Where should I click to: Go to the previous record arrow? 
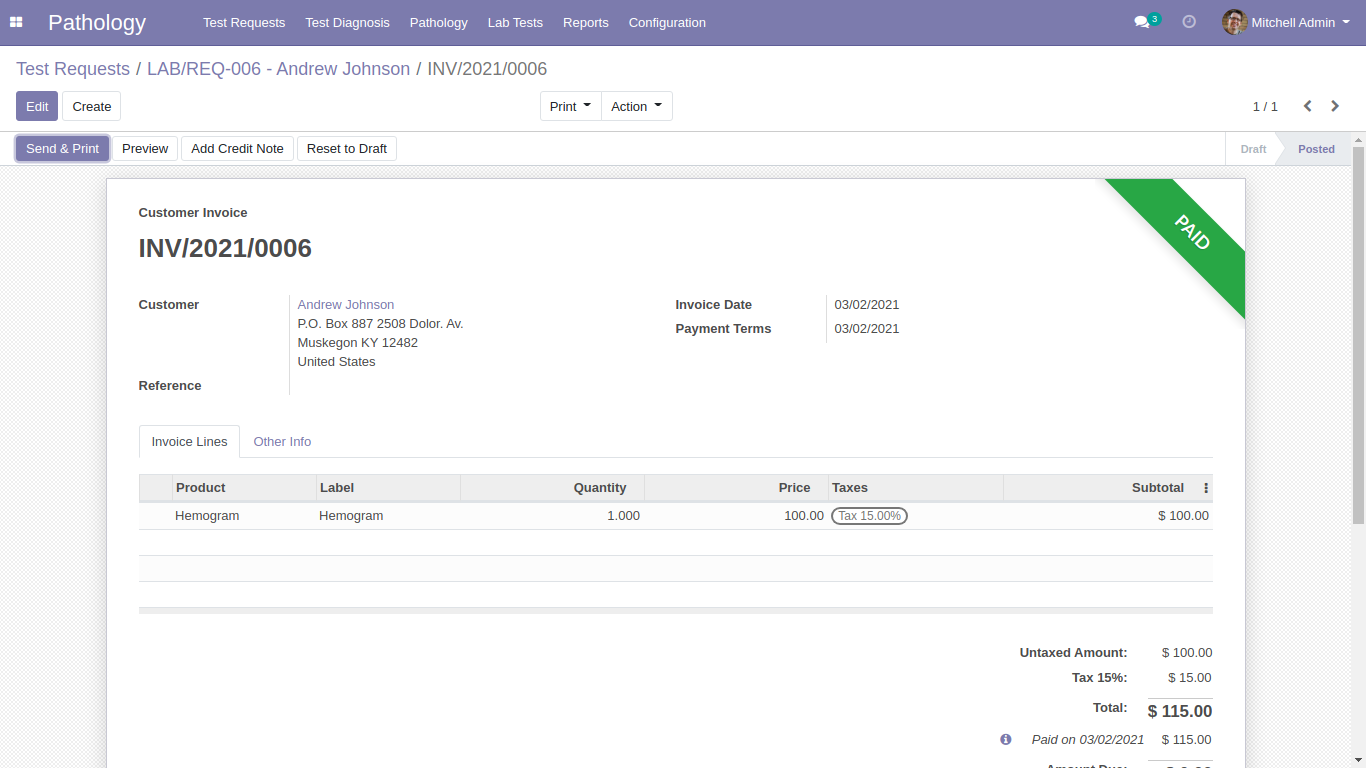(x=1307, y=106)
